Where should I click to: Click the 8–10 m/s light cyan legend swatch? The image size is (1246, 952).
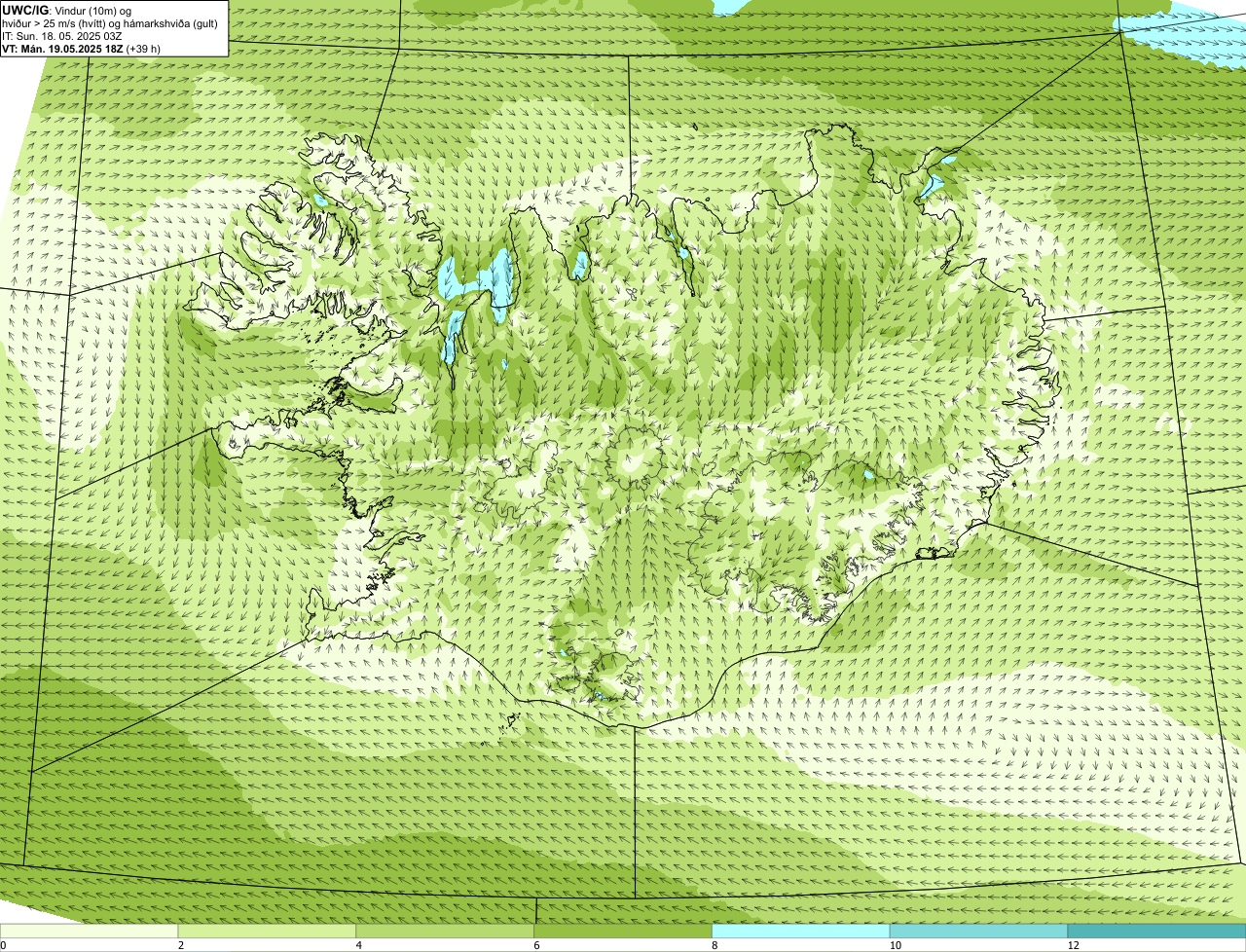coord(801,931)
